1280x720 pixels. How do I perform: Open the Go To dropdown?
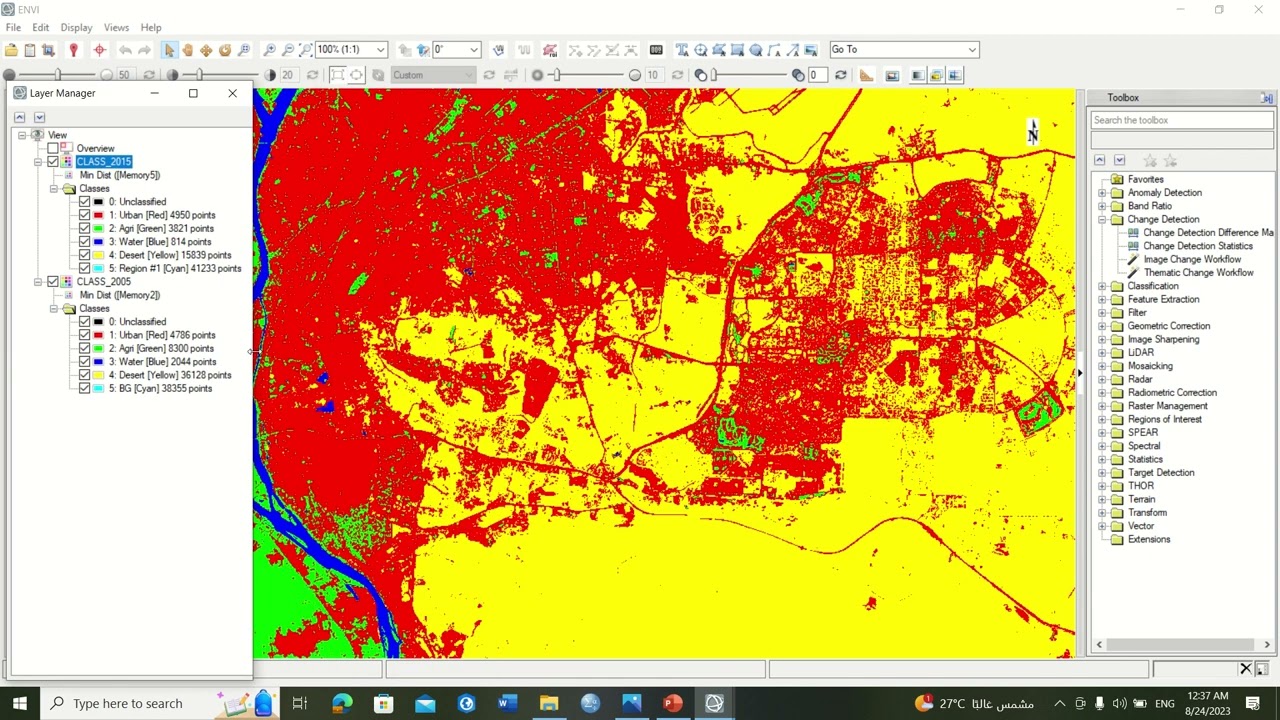[971, 49]
